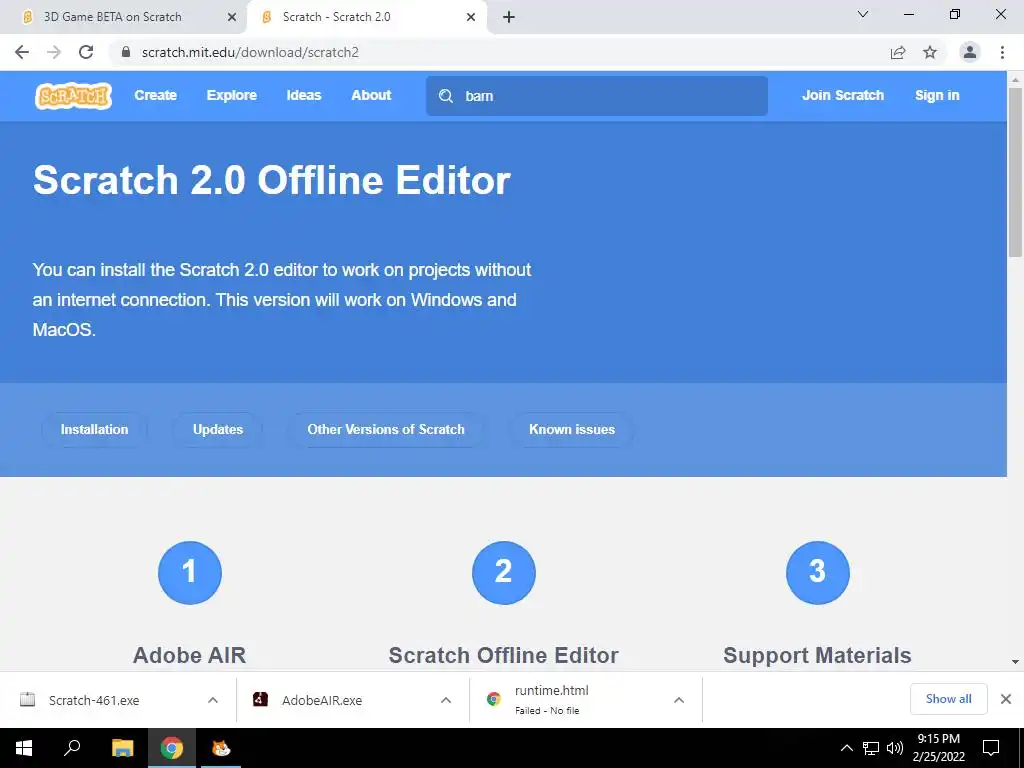Select the Scratch - Scratch 2.0 tab
Image resolution: width=1024 pixels, height=768 pixels.
tap(366, 17)
